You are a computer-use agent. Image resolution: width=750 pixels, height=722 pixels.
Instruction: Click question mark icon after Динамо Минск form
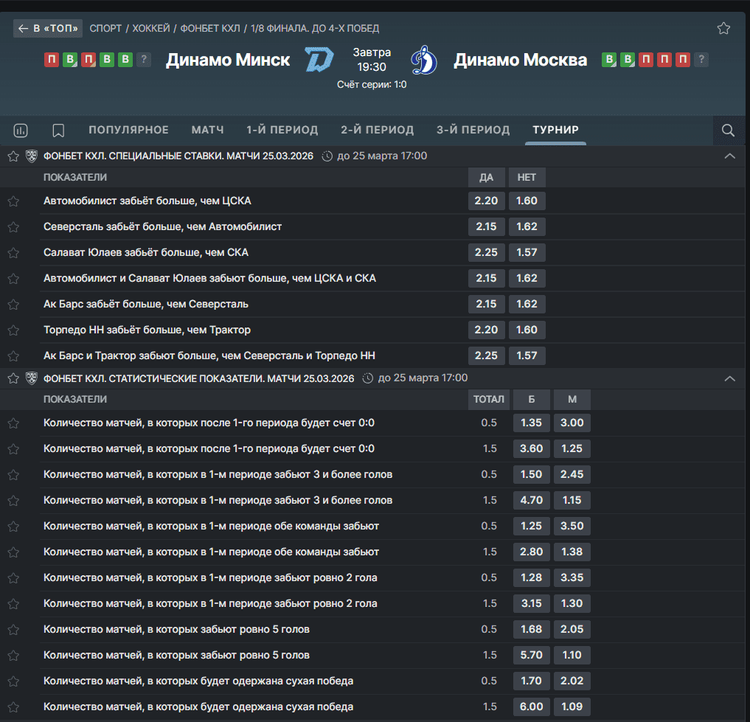point(144,60)
